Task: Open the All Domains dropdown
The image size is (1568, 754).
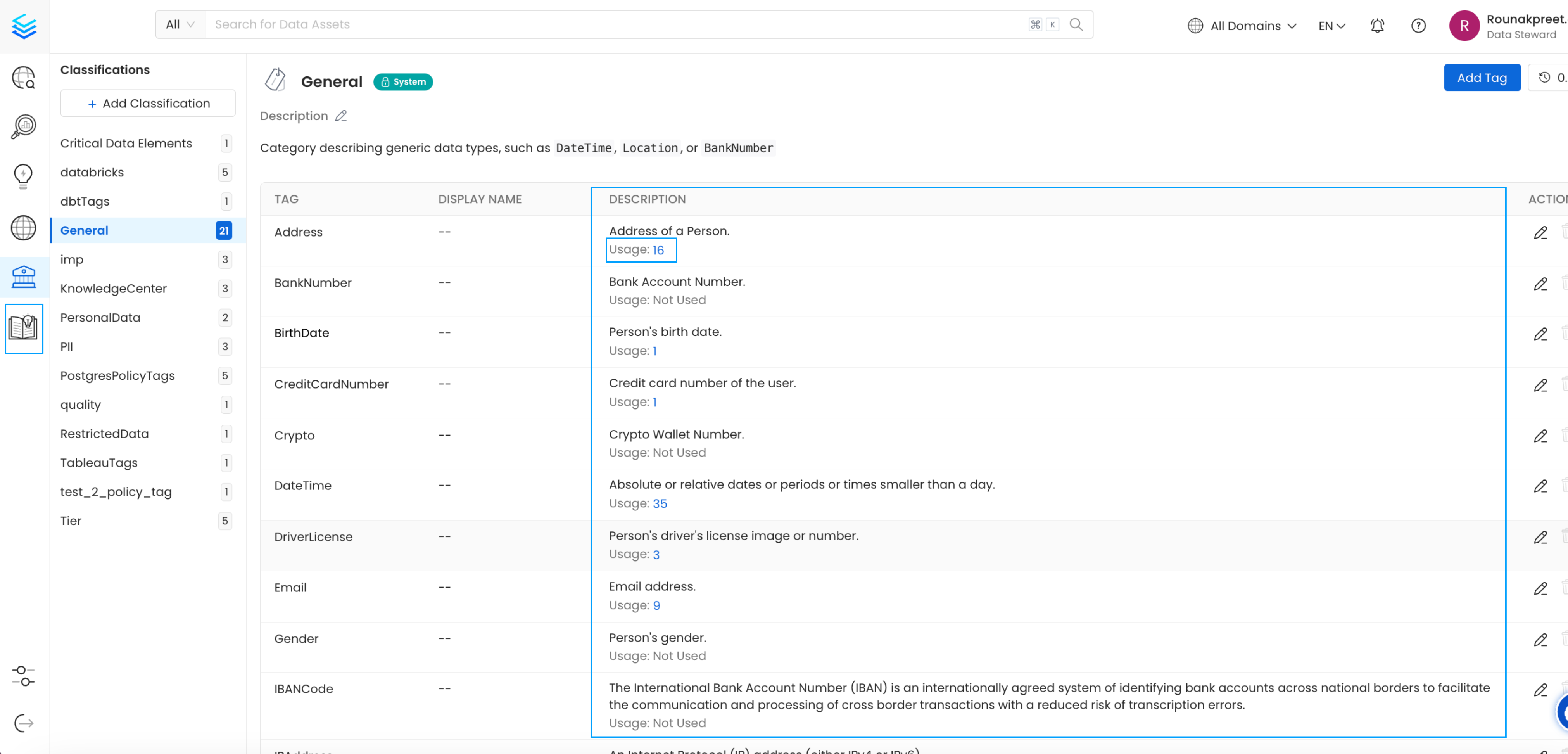Action: point(1242,26)
